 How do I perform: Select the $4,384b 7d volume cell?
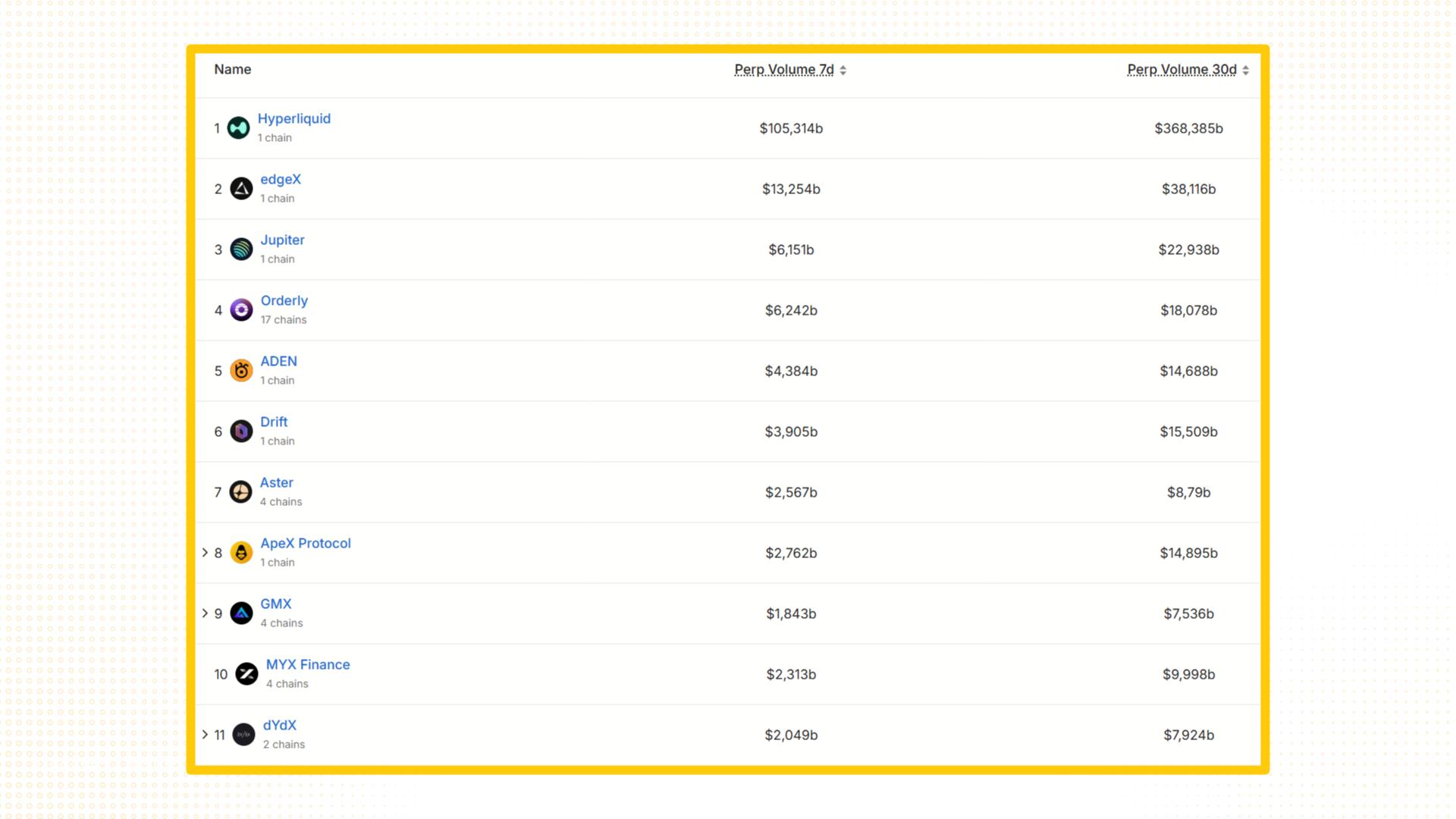pyautogui.click(x=791, y=371)
